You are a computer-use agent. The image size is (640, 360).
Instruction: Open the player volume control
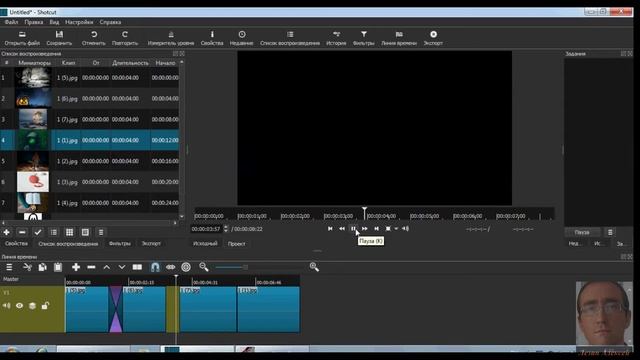coord(405,229)
